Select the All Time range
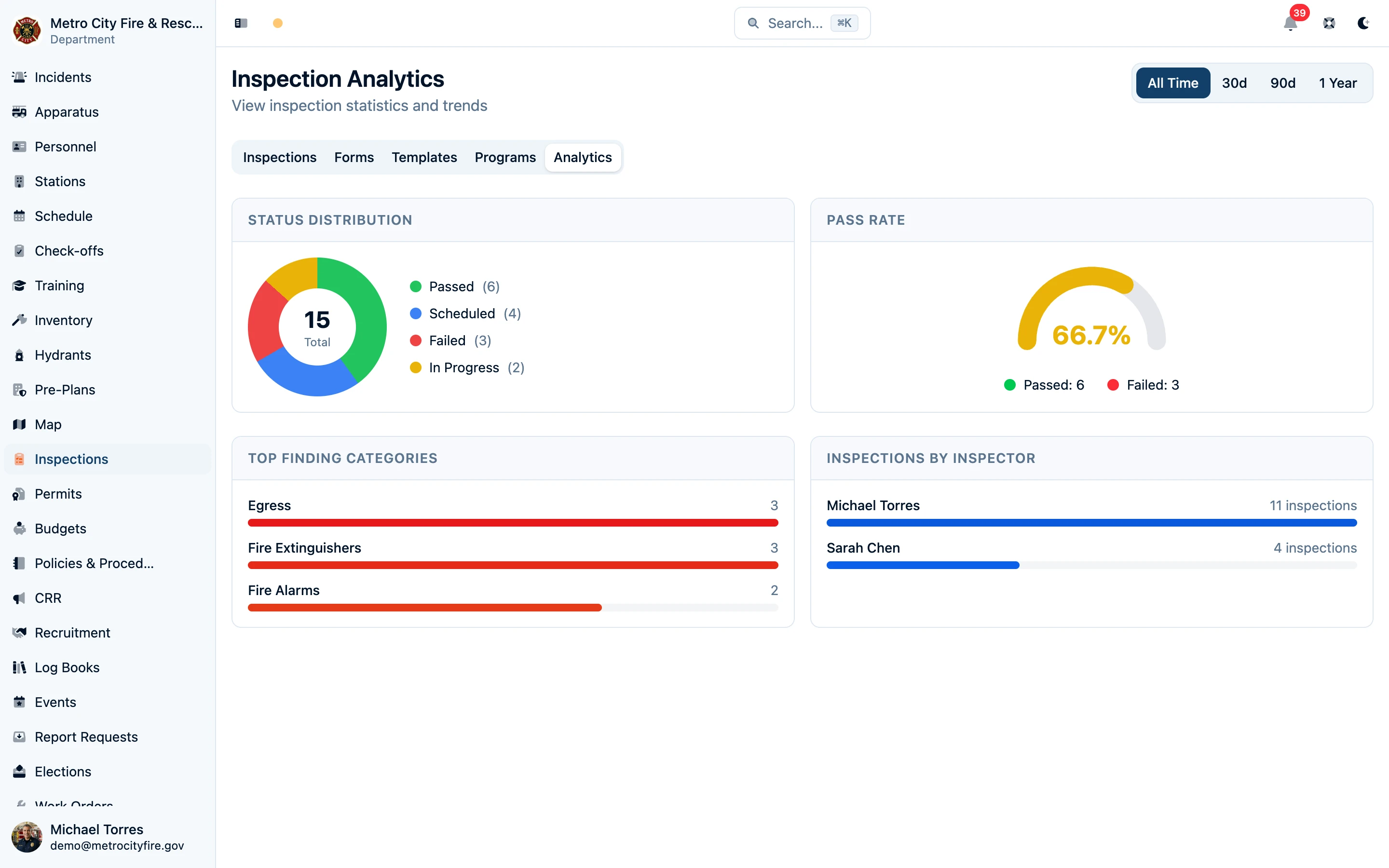Image resolution: width=1389 pixels, height=868 pixels. [x=1172, y=83]
